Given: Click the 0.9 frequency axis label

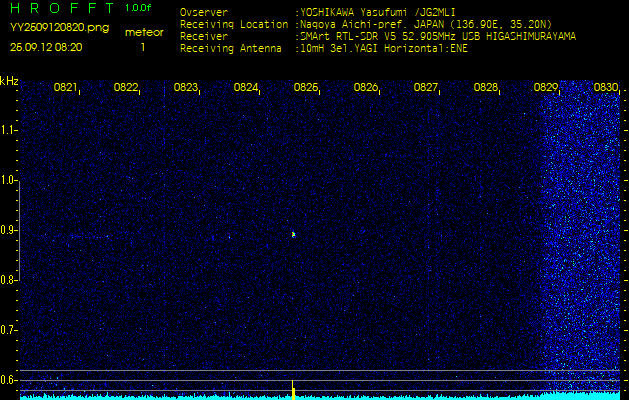Looking at the screenshot, I should (9, 230).
